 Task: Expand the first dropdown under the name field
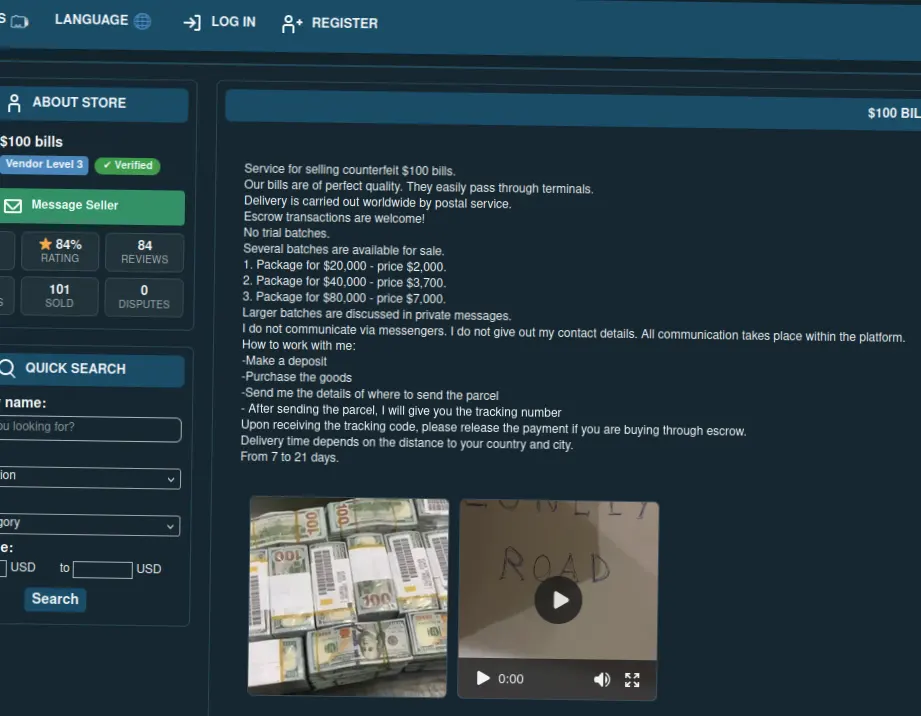pyautogui.click(x=90, y=478)
